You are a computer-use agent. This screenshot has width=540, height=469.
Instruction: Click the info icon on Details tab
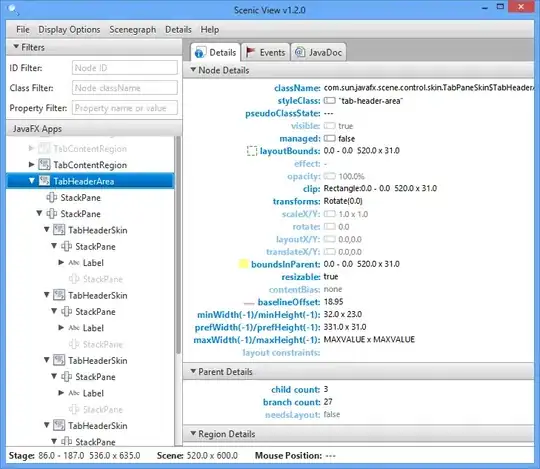pyautogui.click(x=199, y=53)
